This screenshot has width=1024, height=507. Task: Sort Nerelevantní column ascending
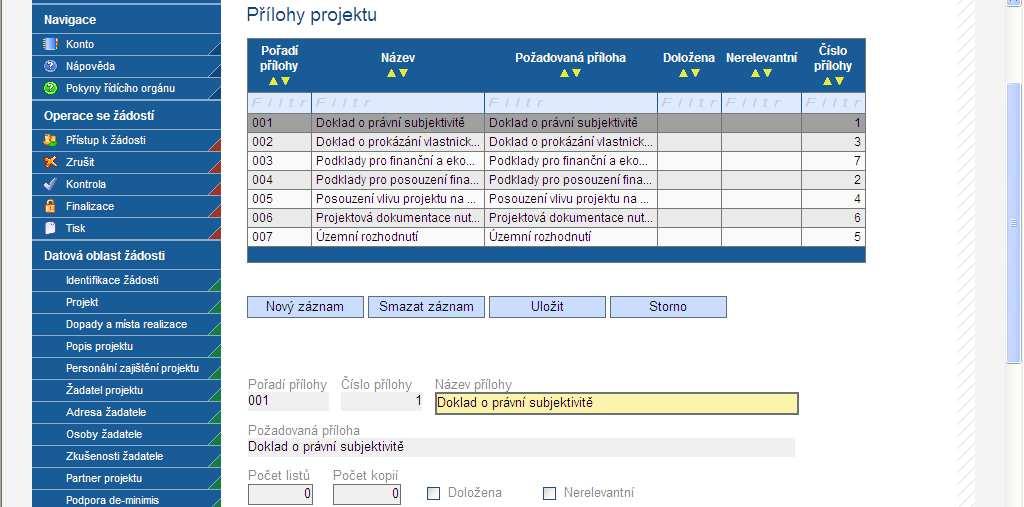click(756, 73)
